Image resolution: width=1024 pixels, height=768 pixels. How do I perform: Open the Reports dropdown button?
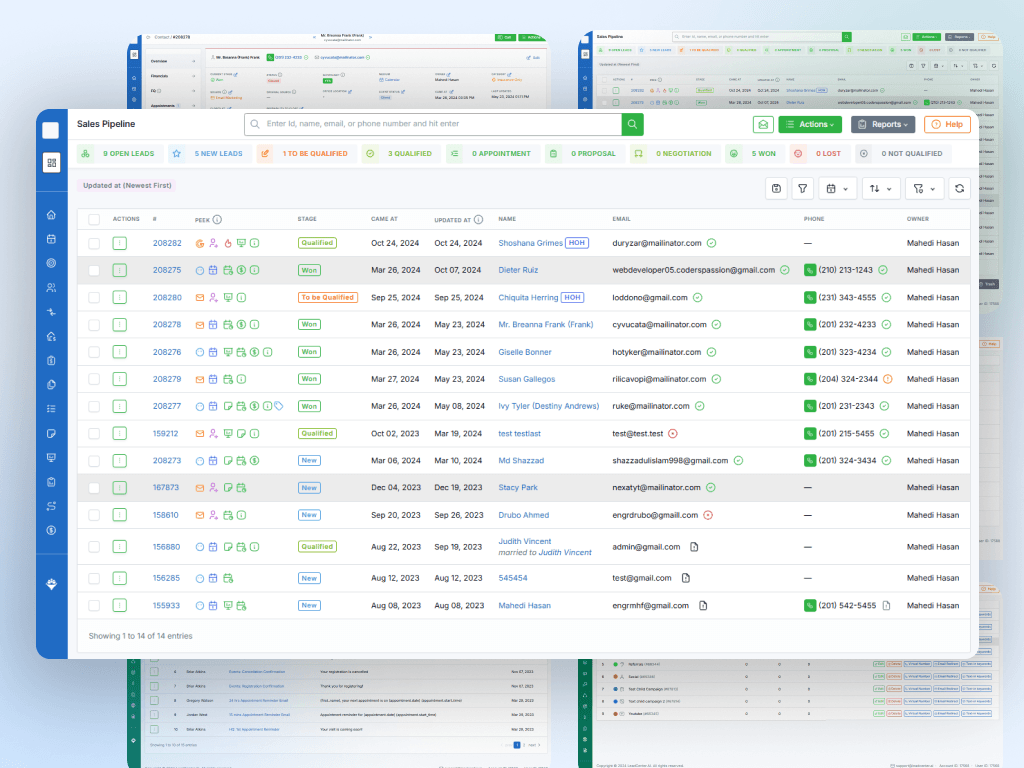pyautogui.click(x=883, y=124)
